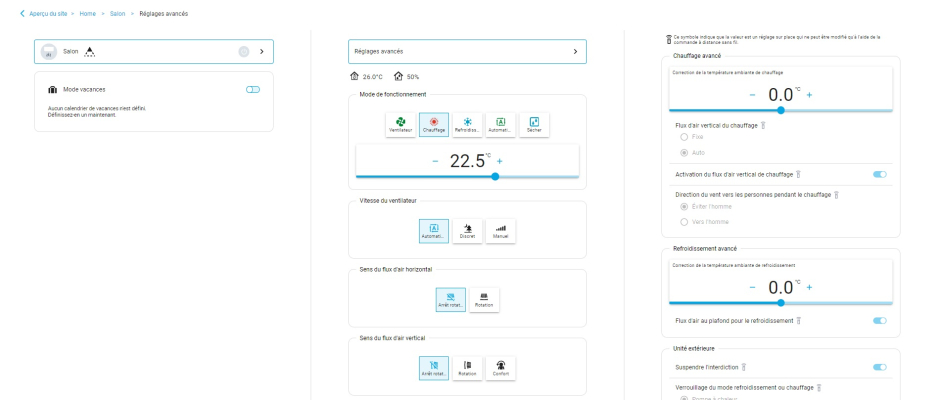The height and width of the screenshot is (400, 940).
Task: Choose vertical airflow Confort
Action: click(501, 368)
